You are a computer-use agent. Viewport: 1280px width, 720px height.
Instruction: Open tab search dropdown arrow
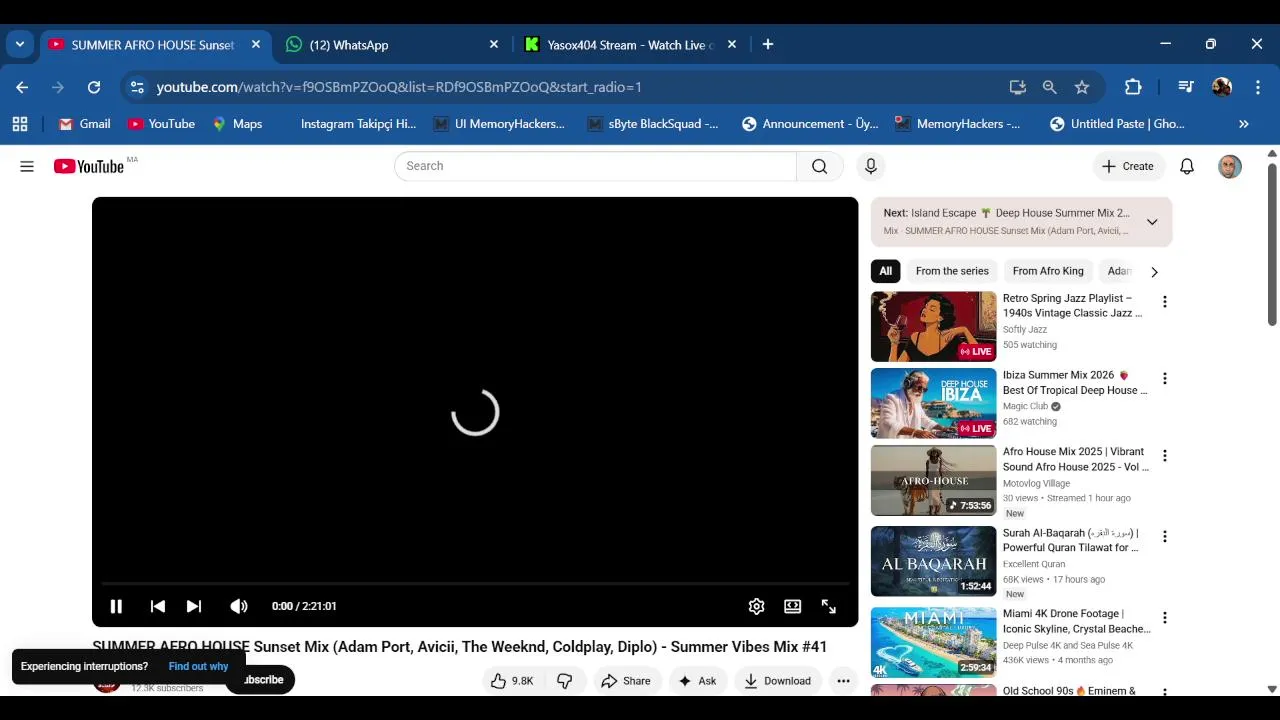tap(20, 45)
